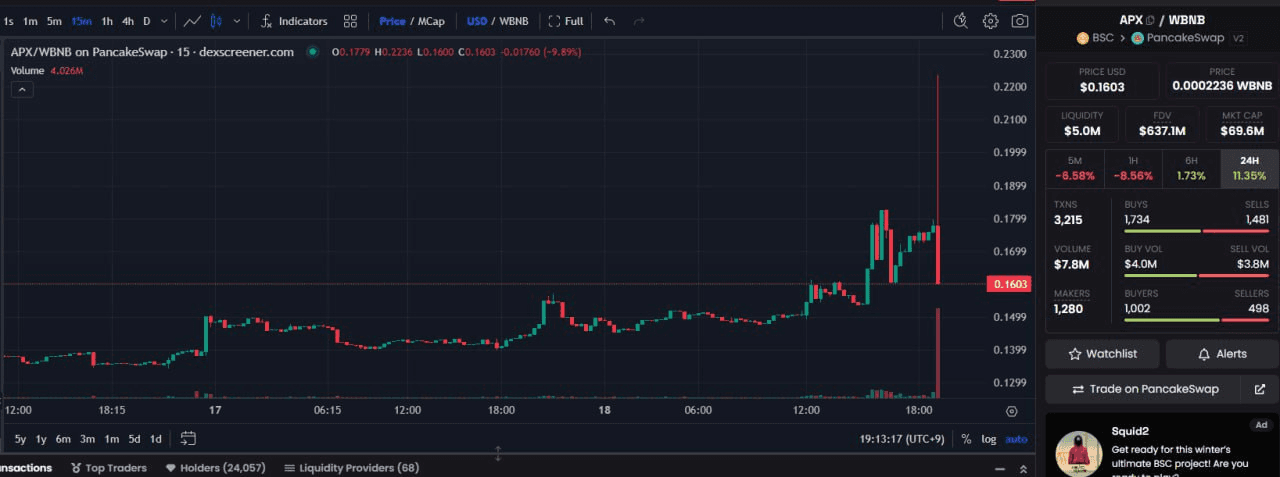Image resolution: width=1280 pixels, height=477 pixels.
Task: Open the Squid2 ad thumbnail
Action: (x=1079, y=455)
